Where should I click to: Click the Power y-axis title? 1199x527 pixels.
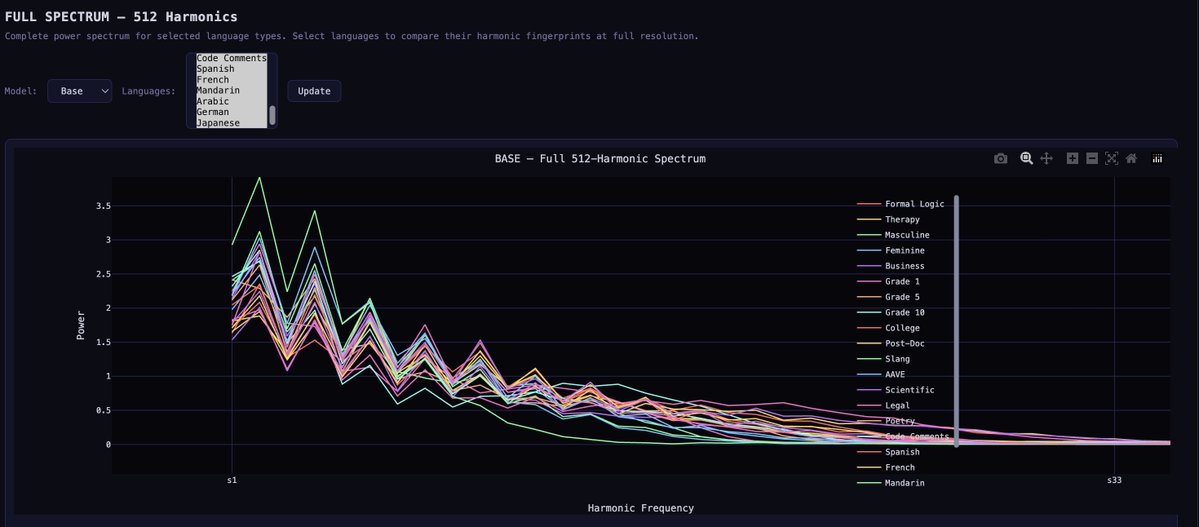tap(80, 325)
